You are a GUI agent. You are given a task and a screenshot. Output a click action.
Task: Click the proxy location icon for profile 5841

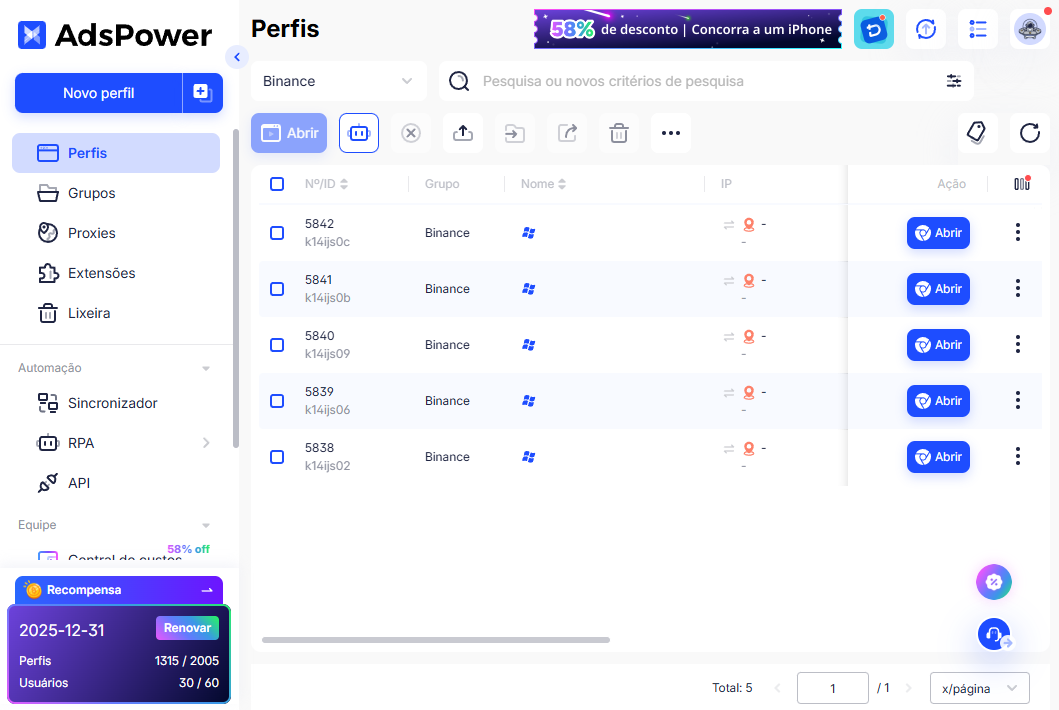[749, 280]
